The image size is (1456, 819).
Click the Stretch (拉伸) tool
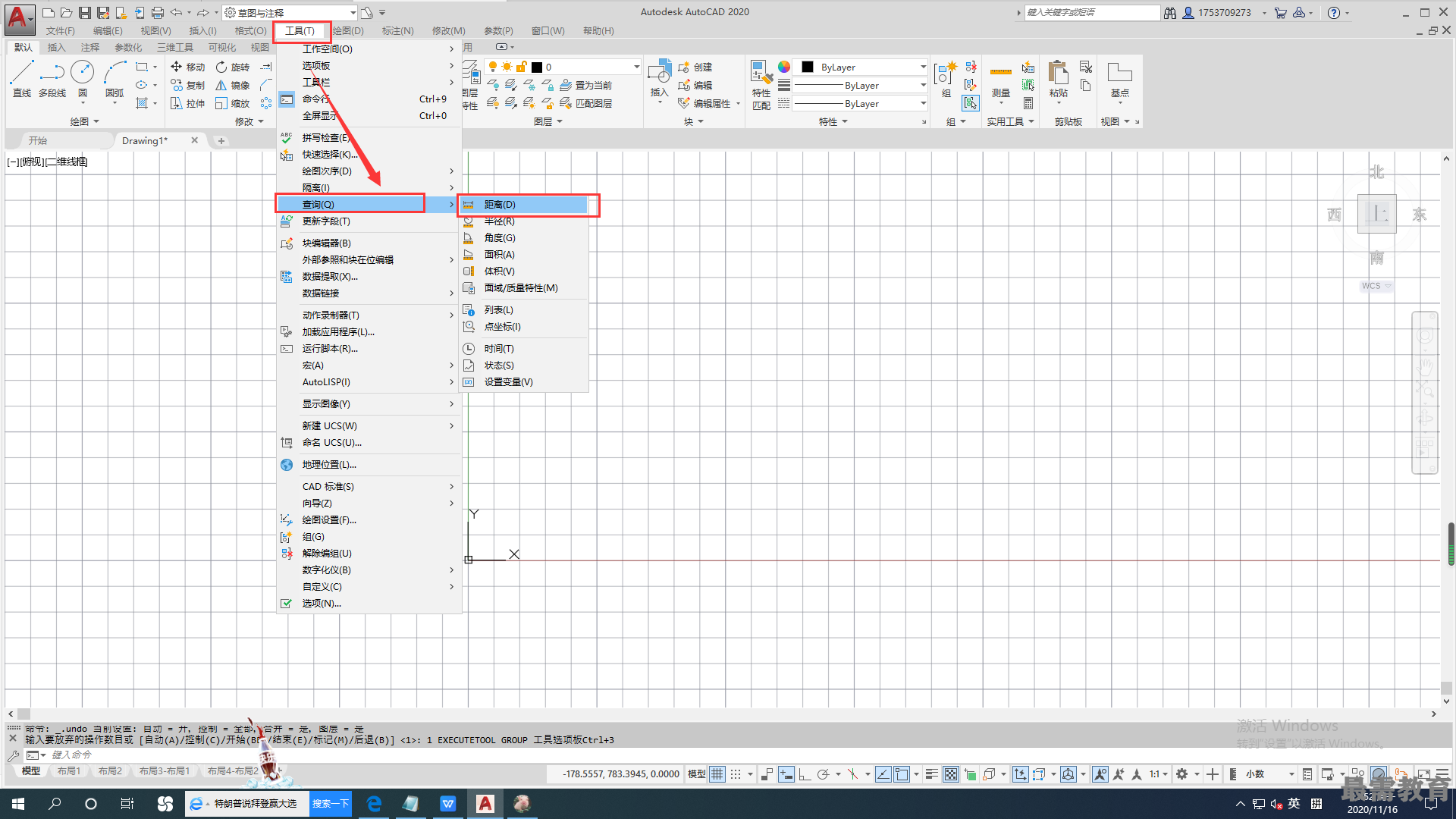click(x=187, y=103)
